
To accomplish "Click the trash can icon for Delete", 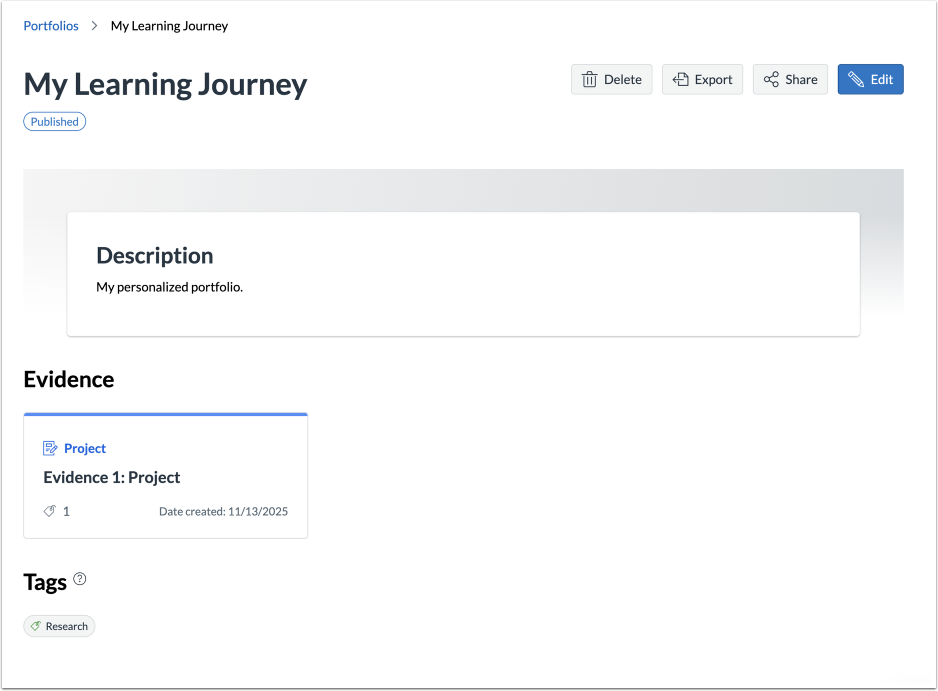I will [x=590, y=80].
